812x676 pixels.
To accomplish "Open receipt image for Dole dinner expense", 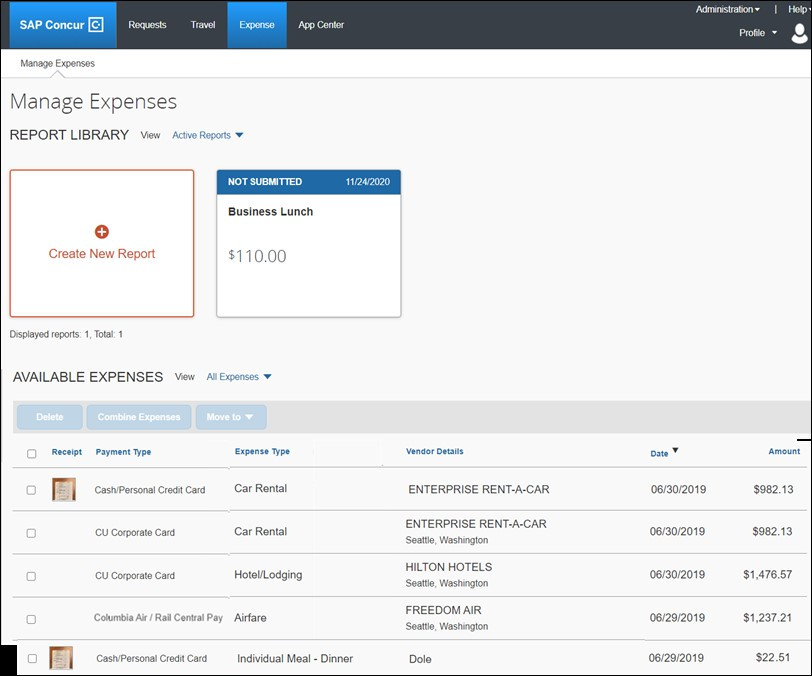I will 62,658.
